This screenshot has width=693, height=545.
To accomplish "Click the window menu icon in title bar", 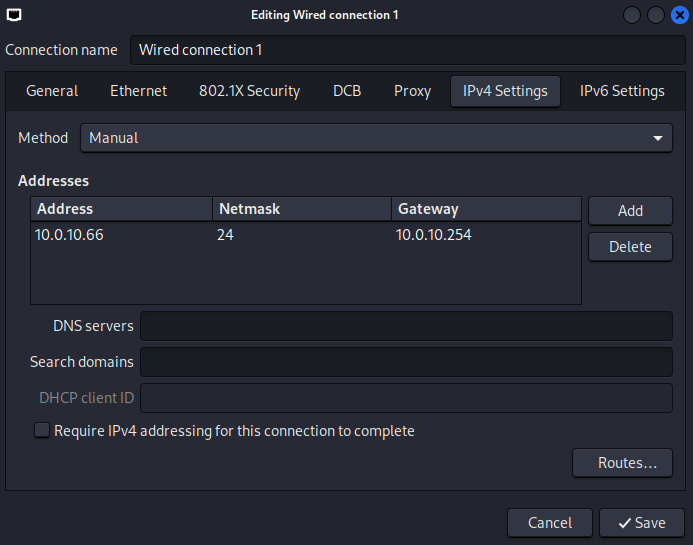I will point(12,14).
